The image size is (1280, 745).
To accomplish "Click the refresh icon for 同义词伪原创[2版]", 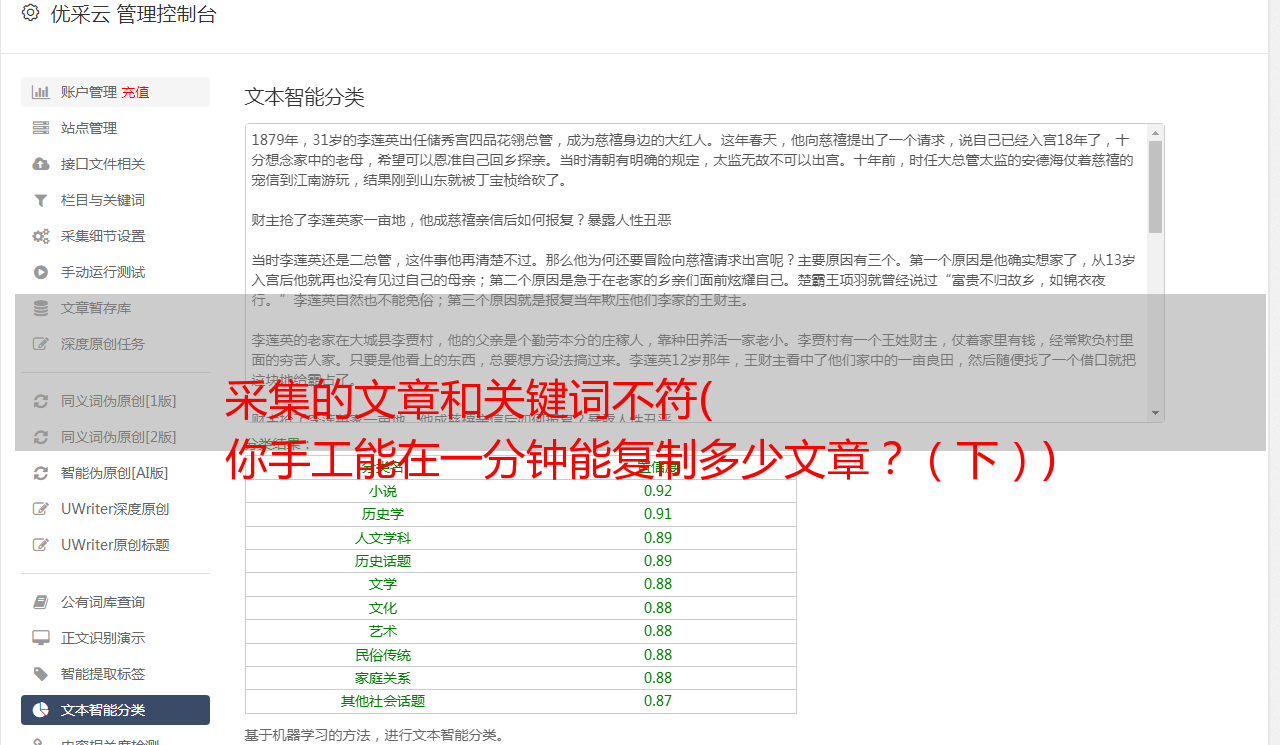I will pyautogui.click(x=41, y=437).
